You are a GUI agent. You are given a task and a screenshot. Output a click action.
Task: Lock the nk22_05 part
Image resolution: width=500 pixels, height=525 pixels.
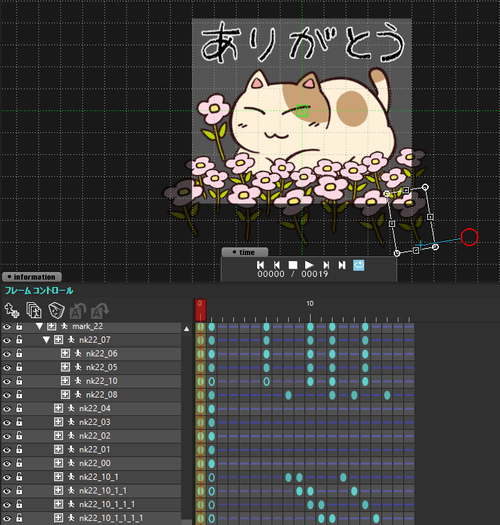(x=19, y=367)
